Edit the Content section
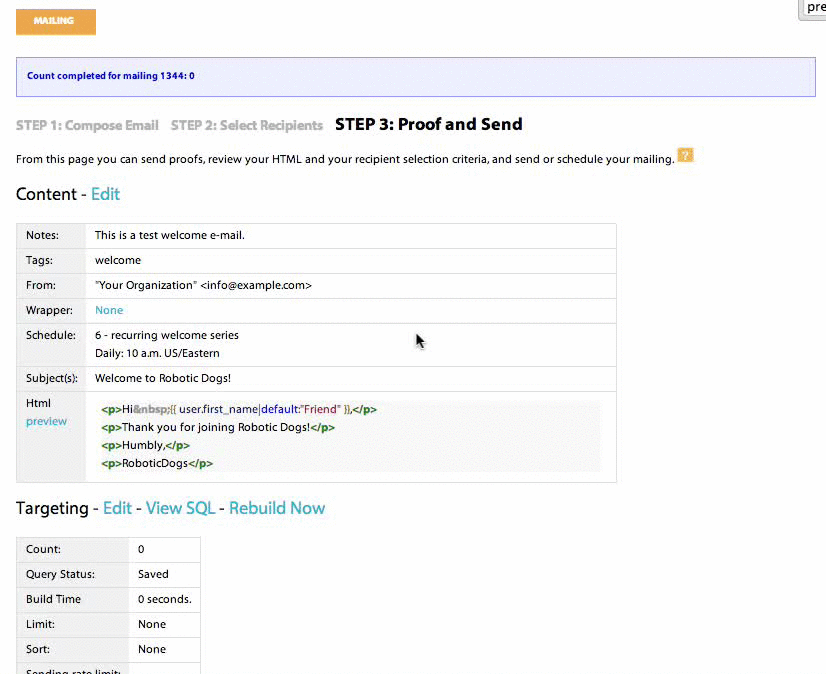 [105, 194]
